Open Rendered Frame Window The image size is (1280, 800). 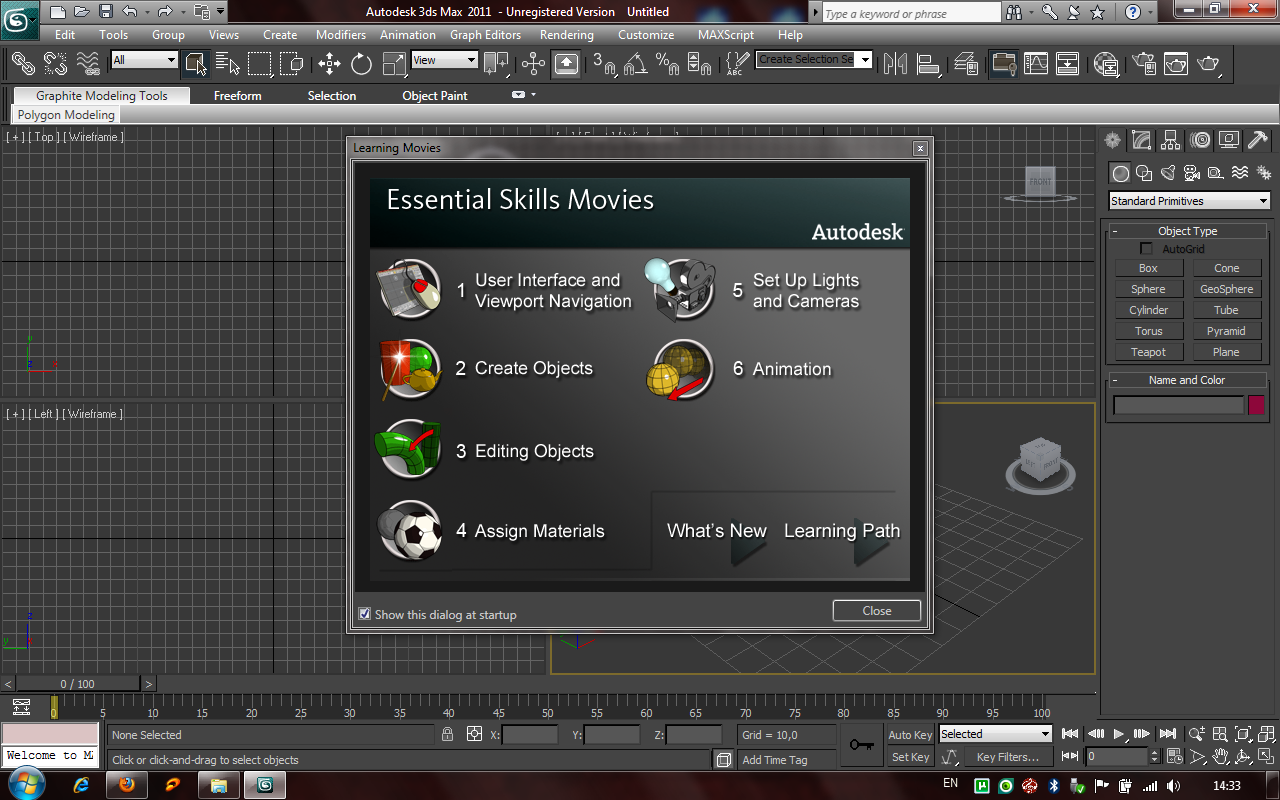[x=1177, y=63]
